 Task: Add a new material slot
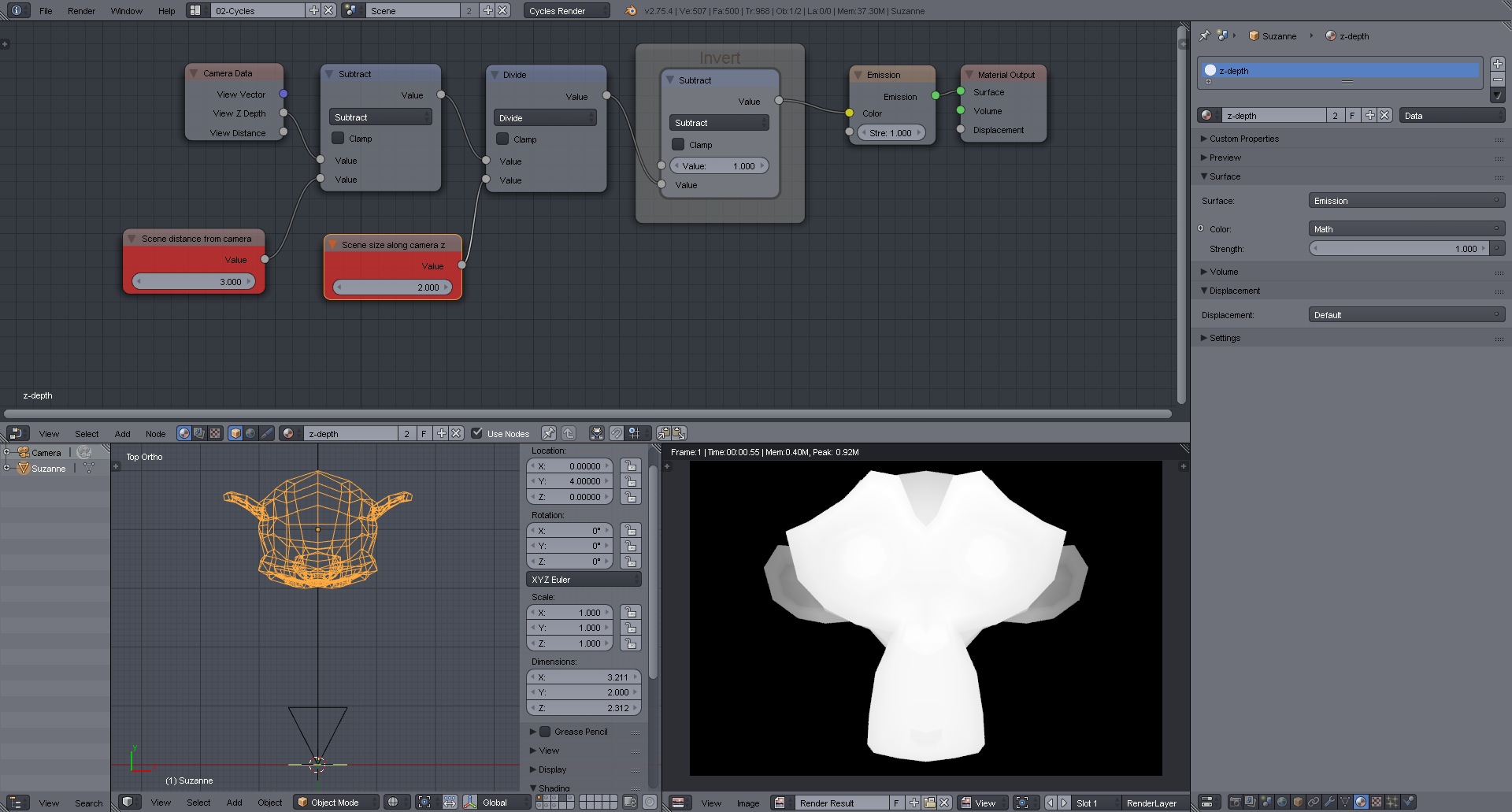pyautogui.click(x=1497, y=64)
